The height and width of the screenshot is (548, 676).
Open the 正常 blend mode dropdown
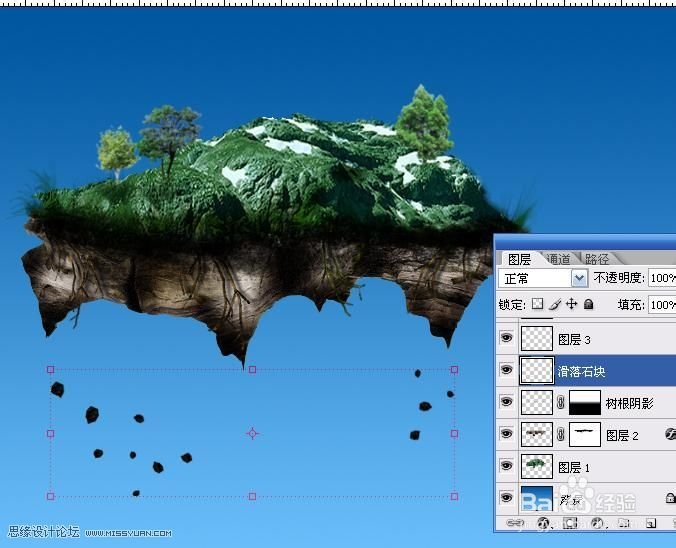pos(543,279)
